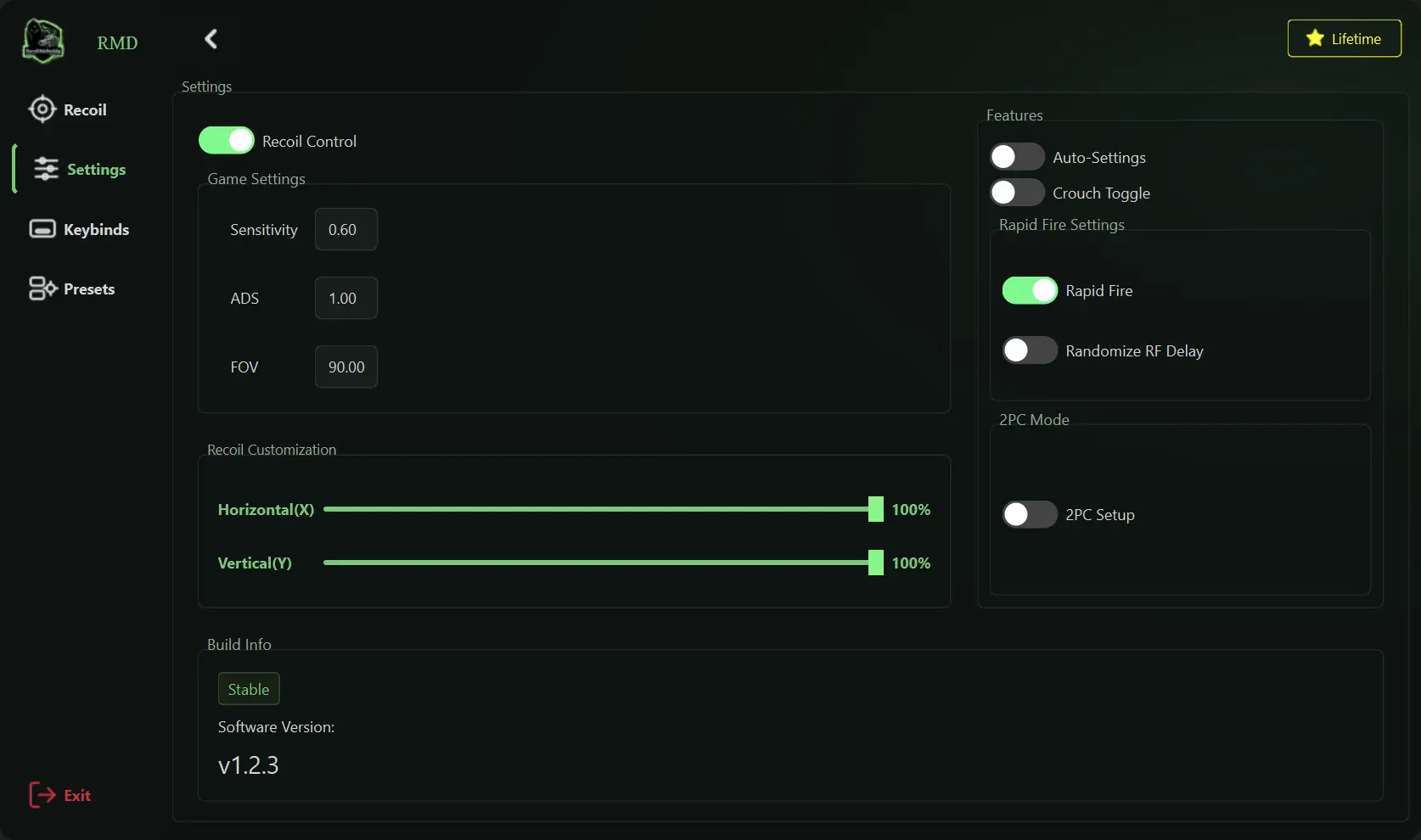Click the RMD logo image
This screenshot has height=840, width=1421.
click(42, 40)
